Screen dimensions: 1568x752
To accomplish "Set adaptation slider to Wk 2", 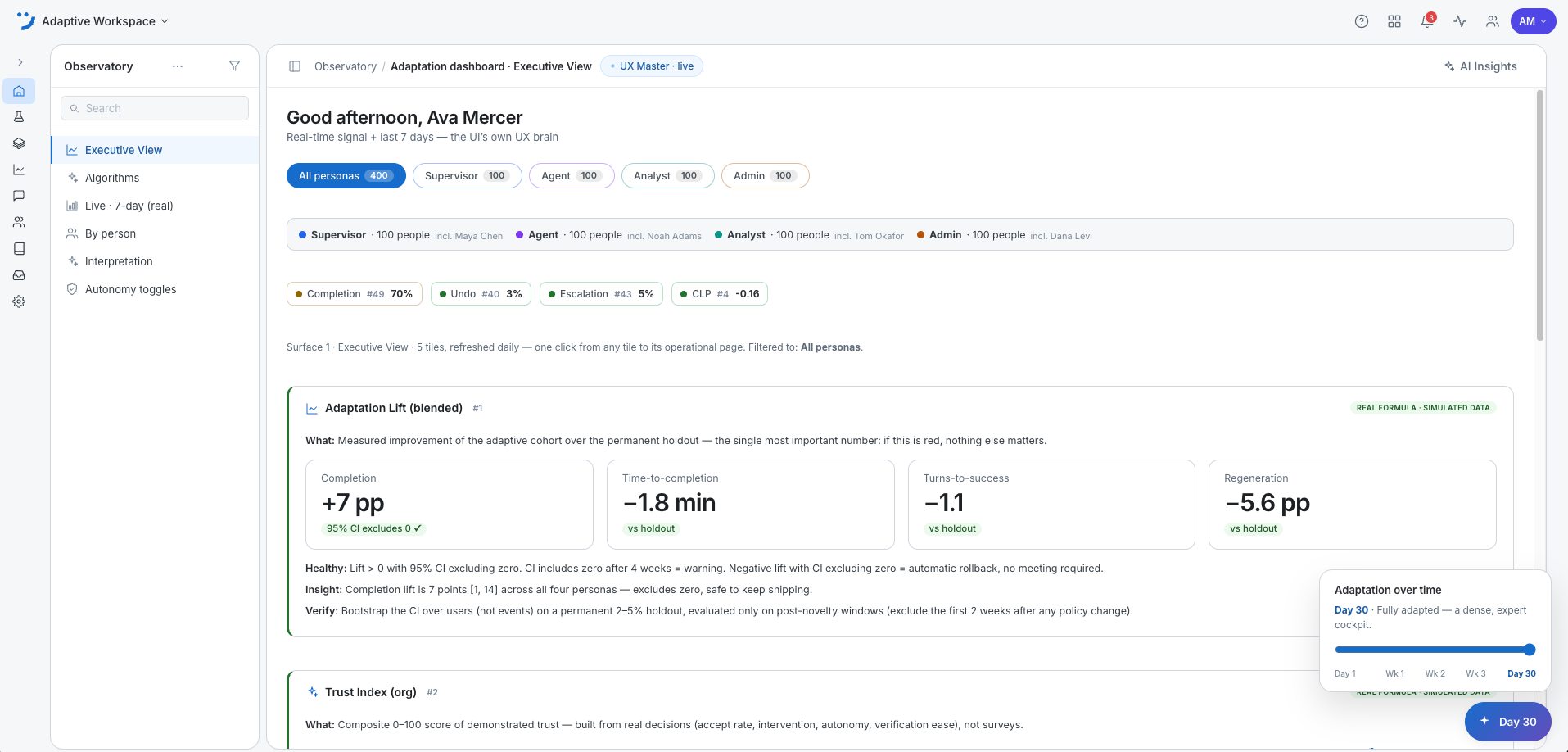I will [x=1435, y=674].
